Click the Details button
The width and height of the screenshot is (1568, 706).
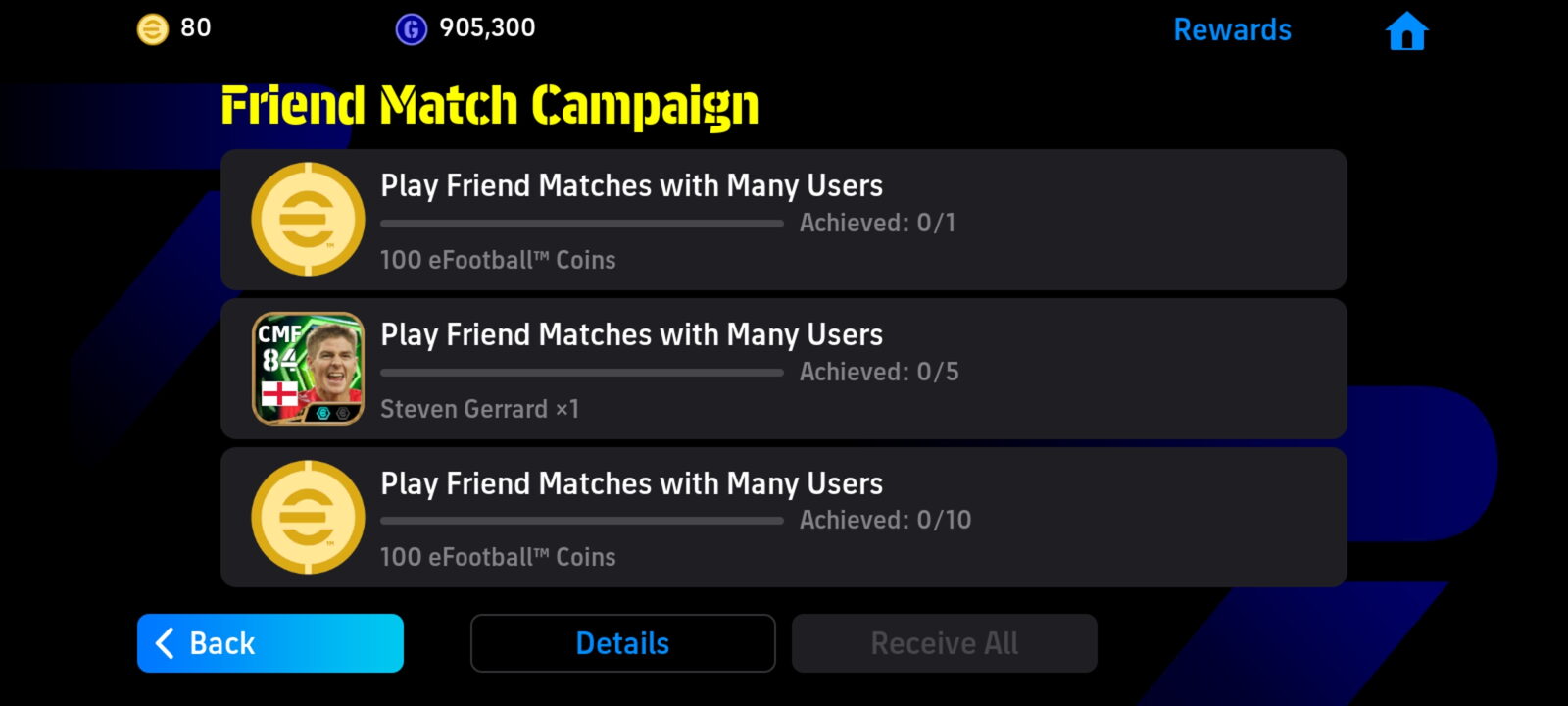click(x=622, y=643)
